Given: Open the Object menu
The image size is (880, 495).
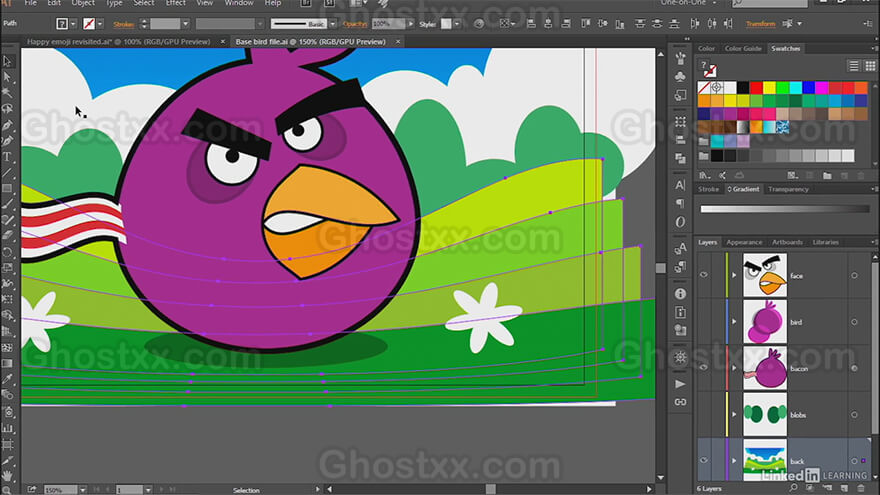Looking at the screenshot, I should (x=83, y=3).
